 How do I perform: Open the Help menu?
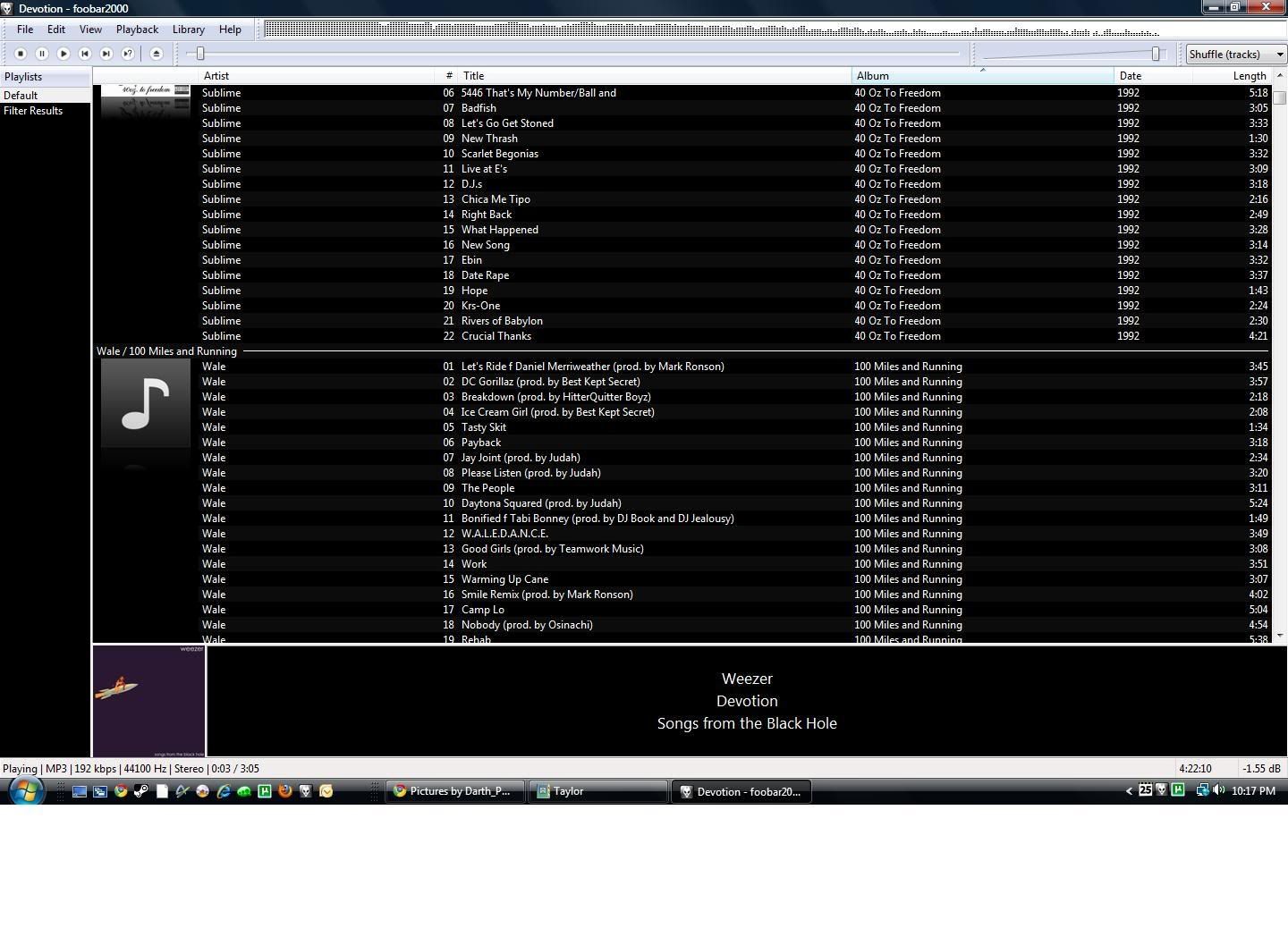(x=230, y=30)
